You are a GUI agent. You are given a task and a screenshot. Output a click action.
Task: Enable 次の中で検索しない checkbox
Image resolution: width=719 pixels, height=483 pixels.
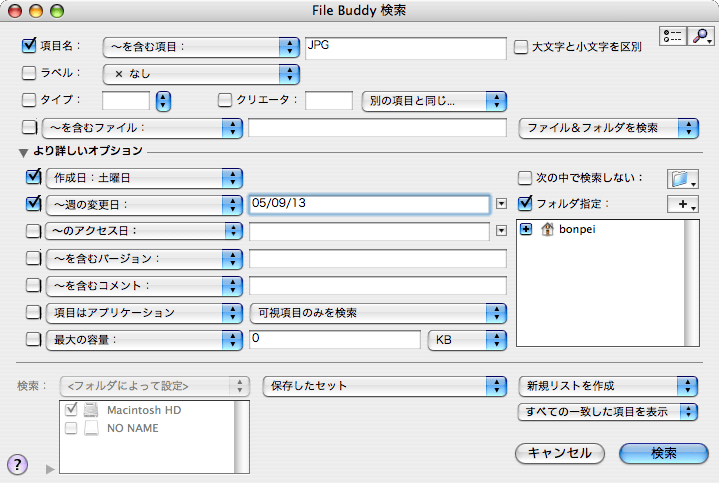525,178
